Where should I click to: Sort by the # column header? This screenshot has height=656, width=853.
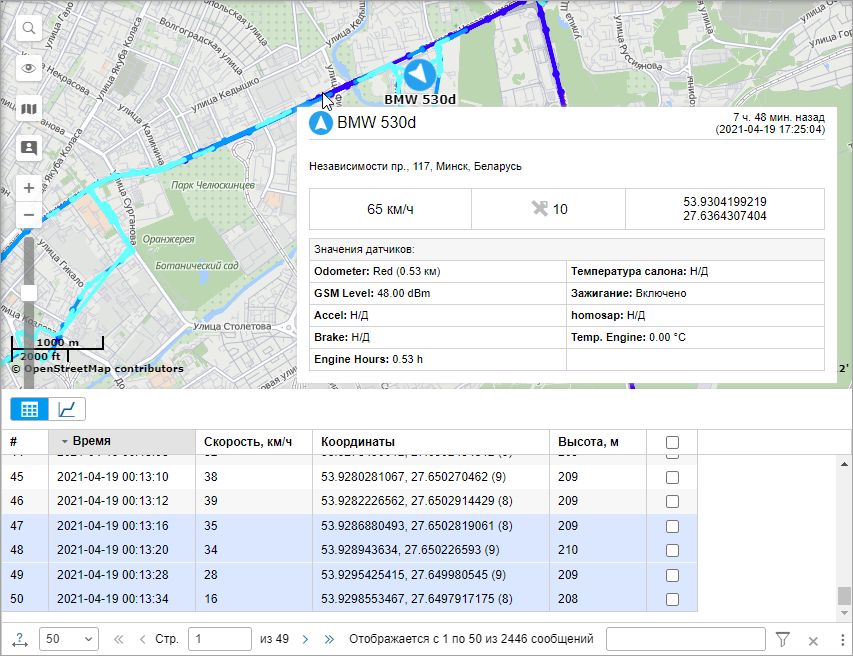25,442
